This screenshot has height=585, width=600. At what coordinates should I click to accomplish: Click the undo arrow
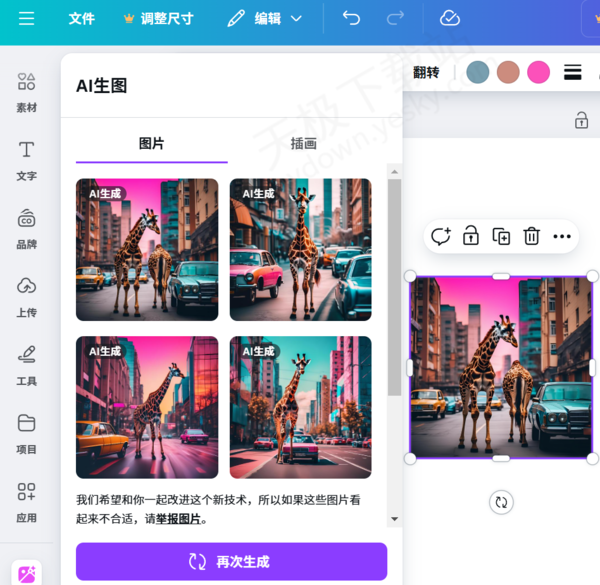(x=351, y=18)
